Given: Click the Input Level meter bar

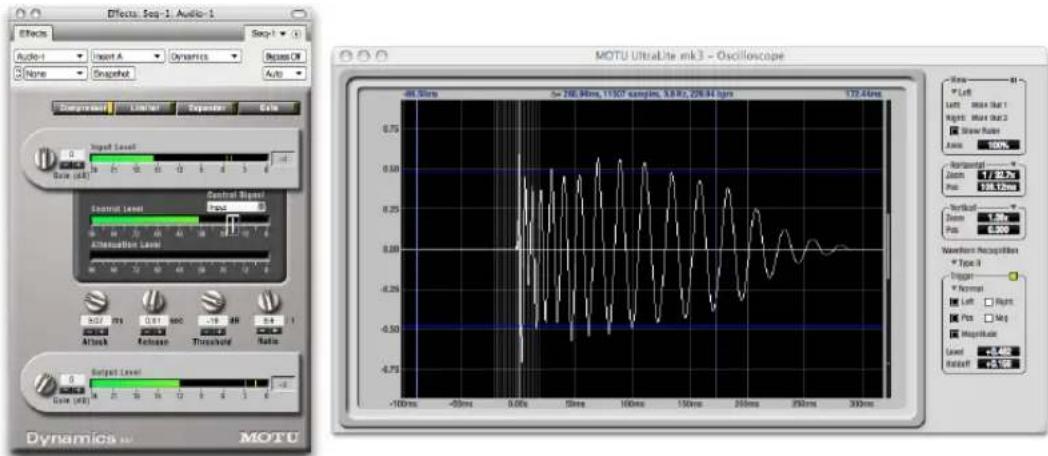Looking at the screenshot, I should 179,158.
